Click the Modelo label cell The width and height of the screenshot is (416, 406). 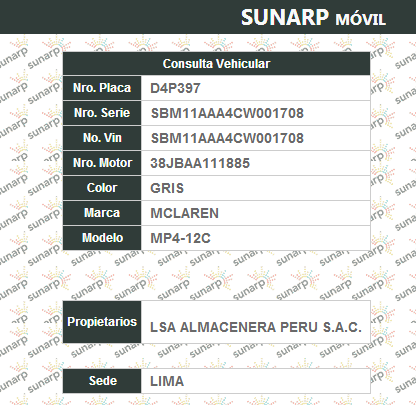[x=102, y=238]
